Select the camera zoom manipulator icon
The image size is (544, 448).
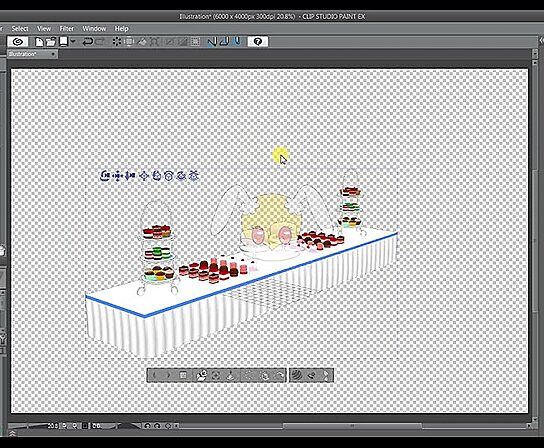[130, 176]
